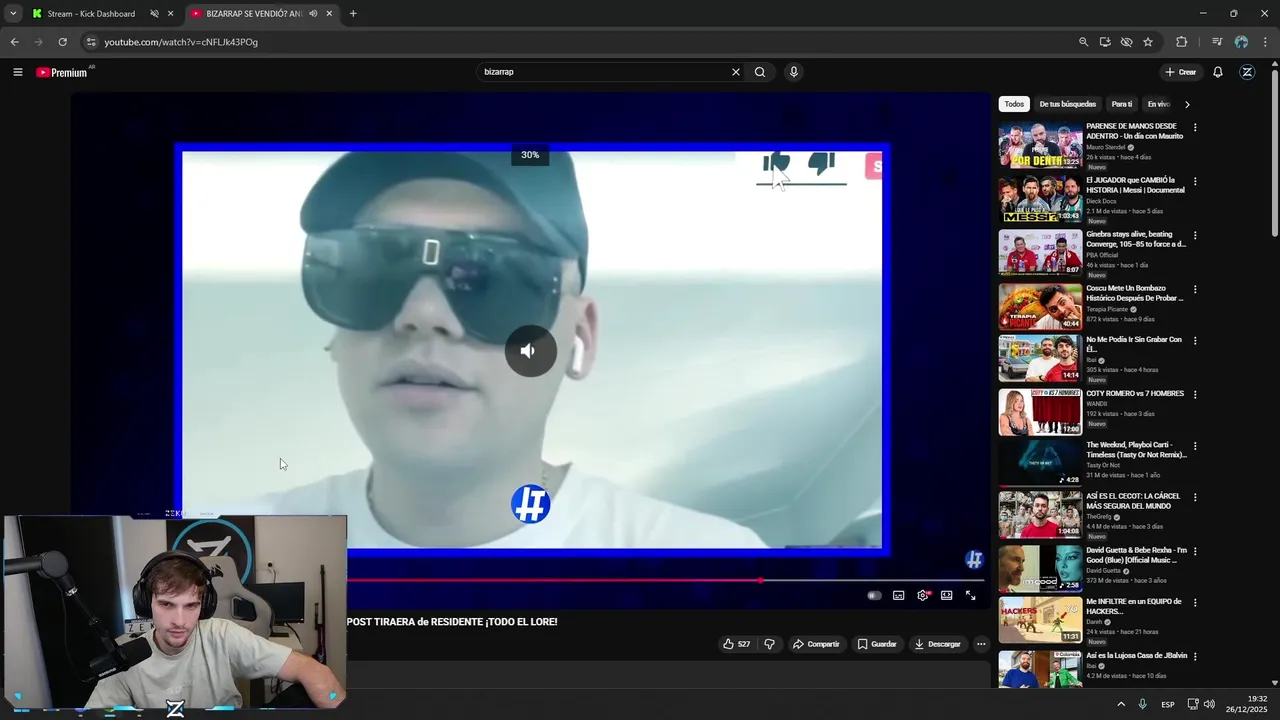The height and width of the screenshot is (720, 1280).
Task: Click the Descargar button
Action: pos(938,644)
